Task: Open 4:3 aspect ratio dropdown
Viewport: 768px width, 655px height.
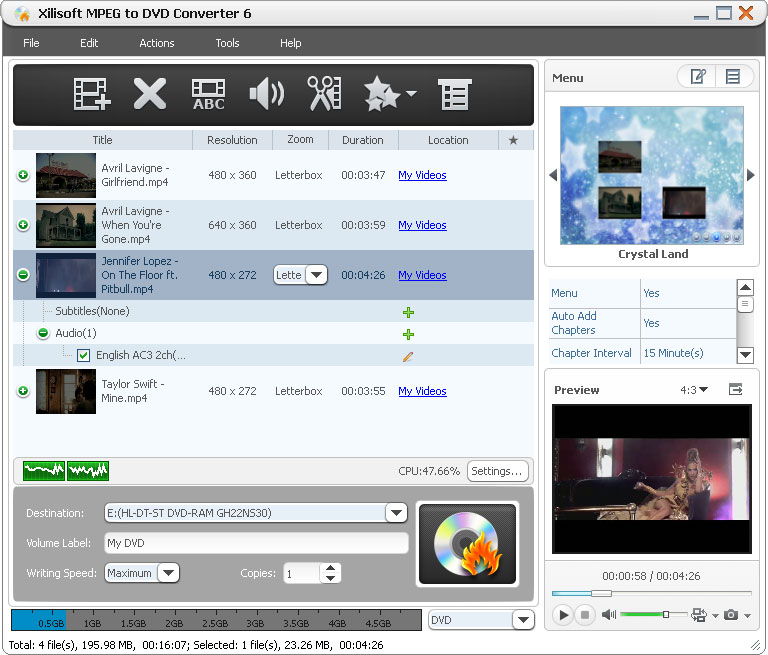Action: point(694,390)
